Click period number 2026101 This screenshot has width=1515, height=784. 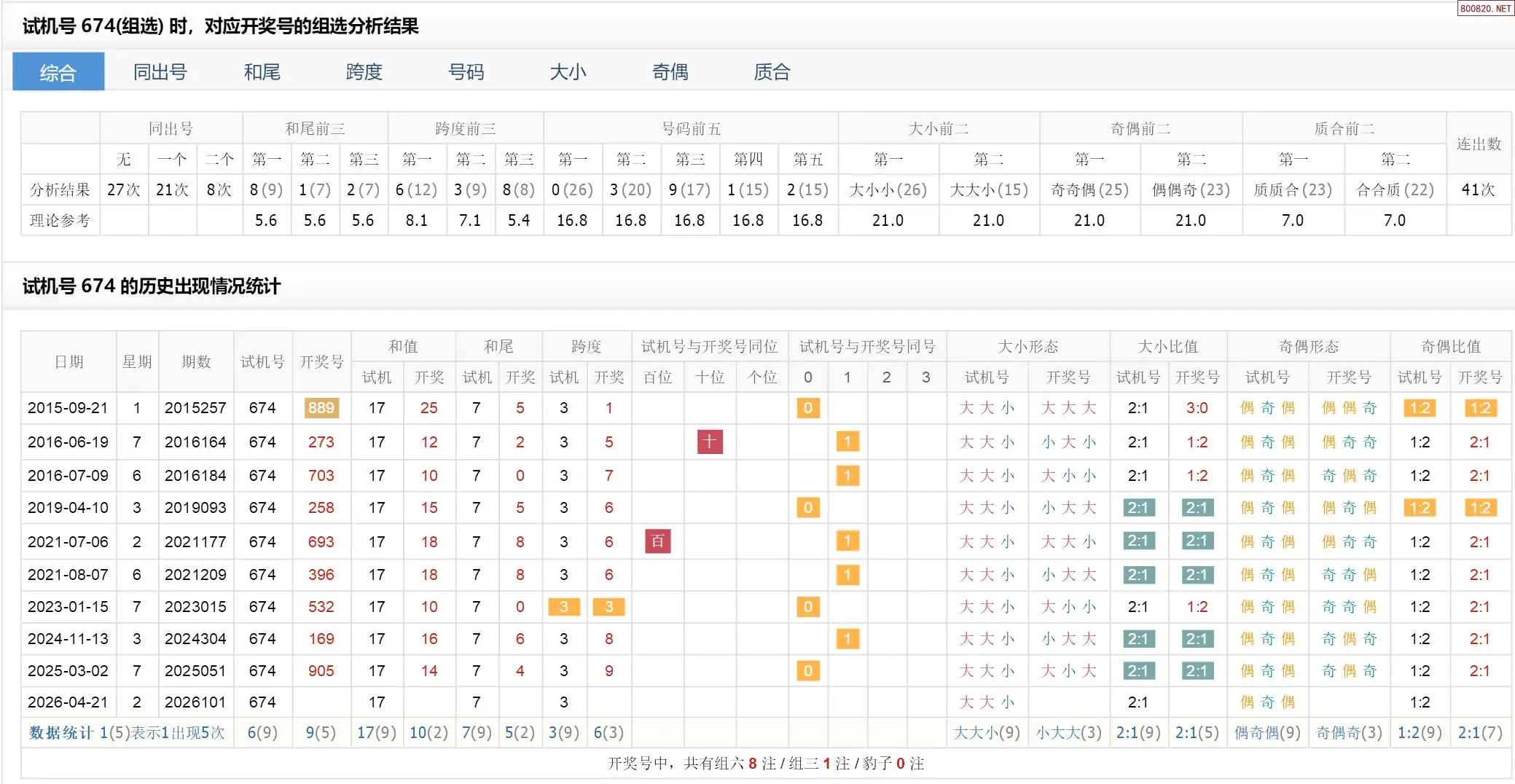pyautogui.click(x=195, y=702)
